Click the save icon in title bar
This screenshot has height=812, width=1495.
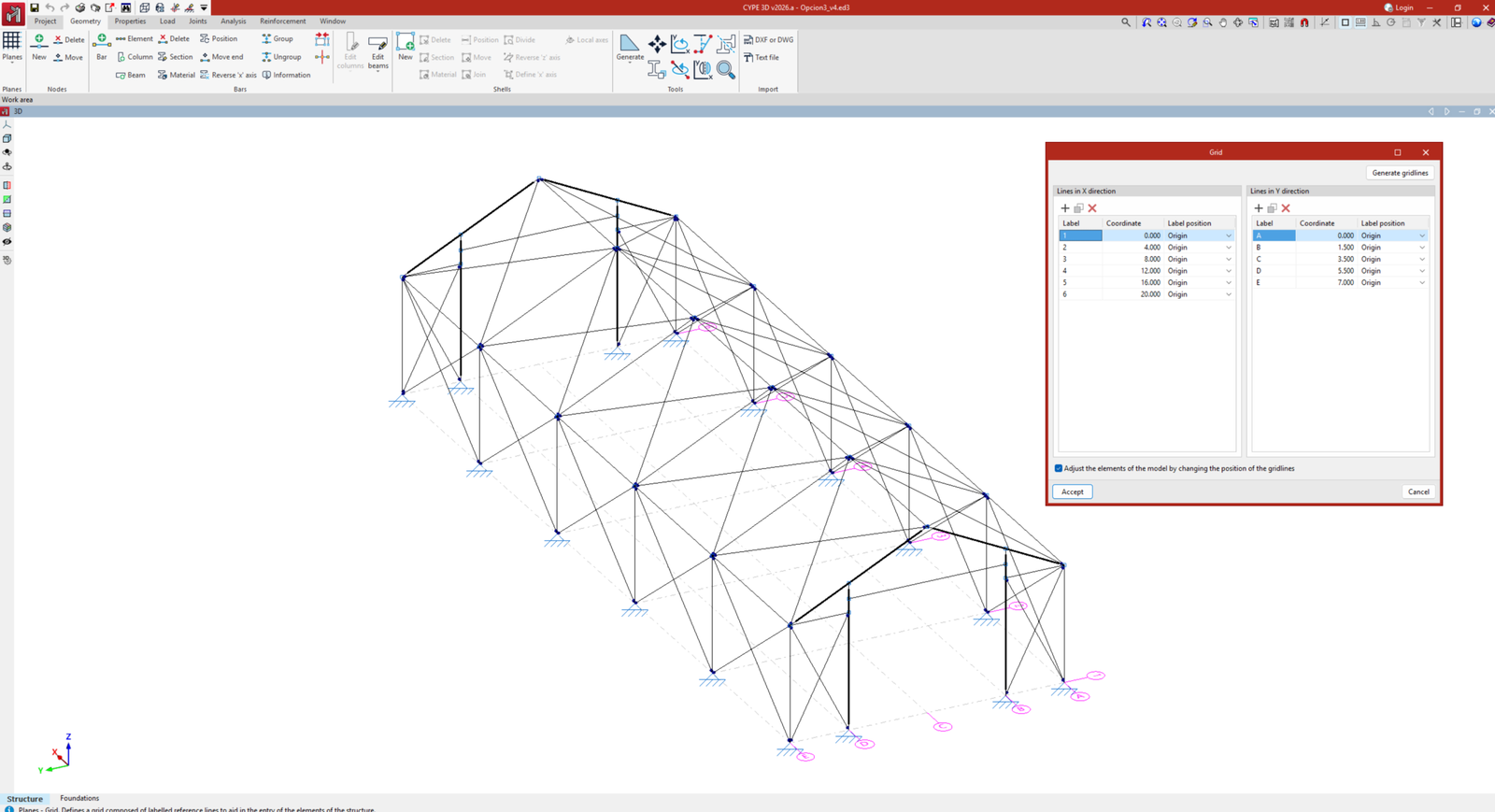35,7
